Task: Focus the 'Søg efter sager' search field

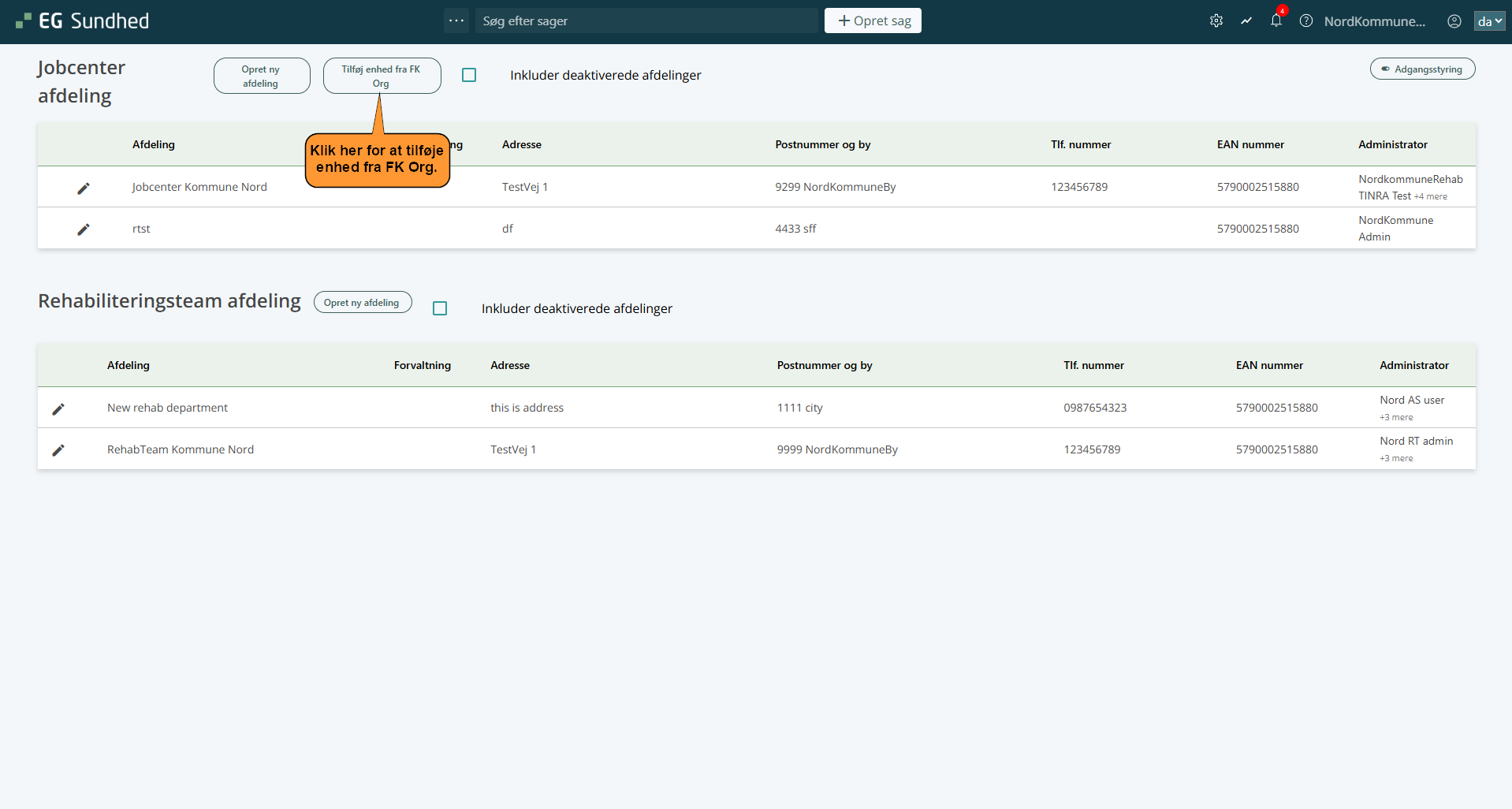Action: [646, 21]
